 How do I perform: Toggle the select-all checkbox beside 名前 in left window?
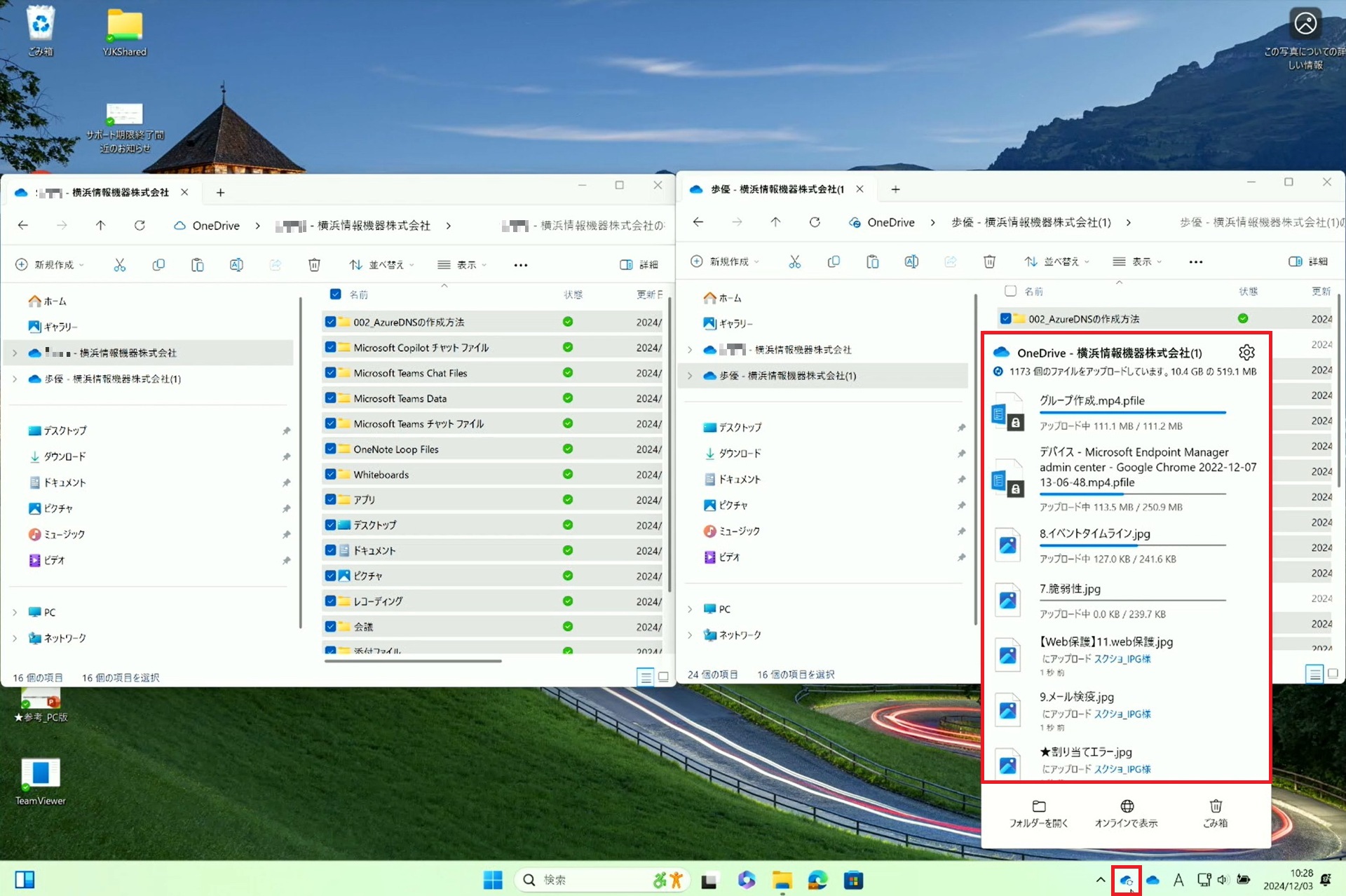[335, 294]
